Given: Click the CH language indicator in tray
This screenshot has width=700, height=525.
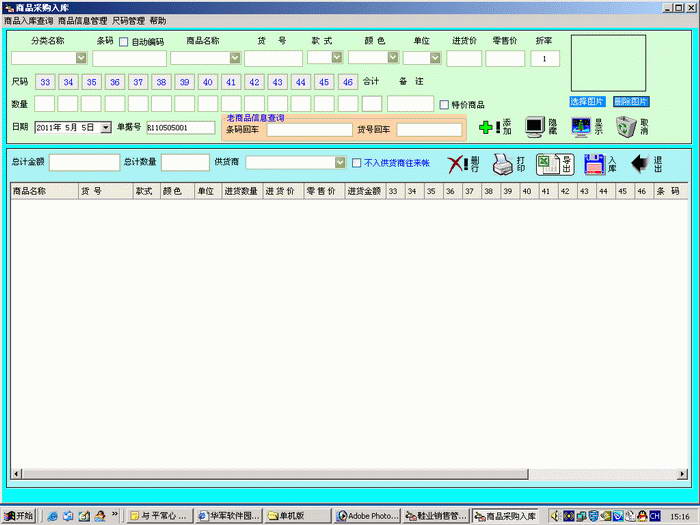Looking at the screenshot, I should tap(654, 516).
